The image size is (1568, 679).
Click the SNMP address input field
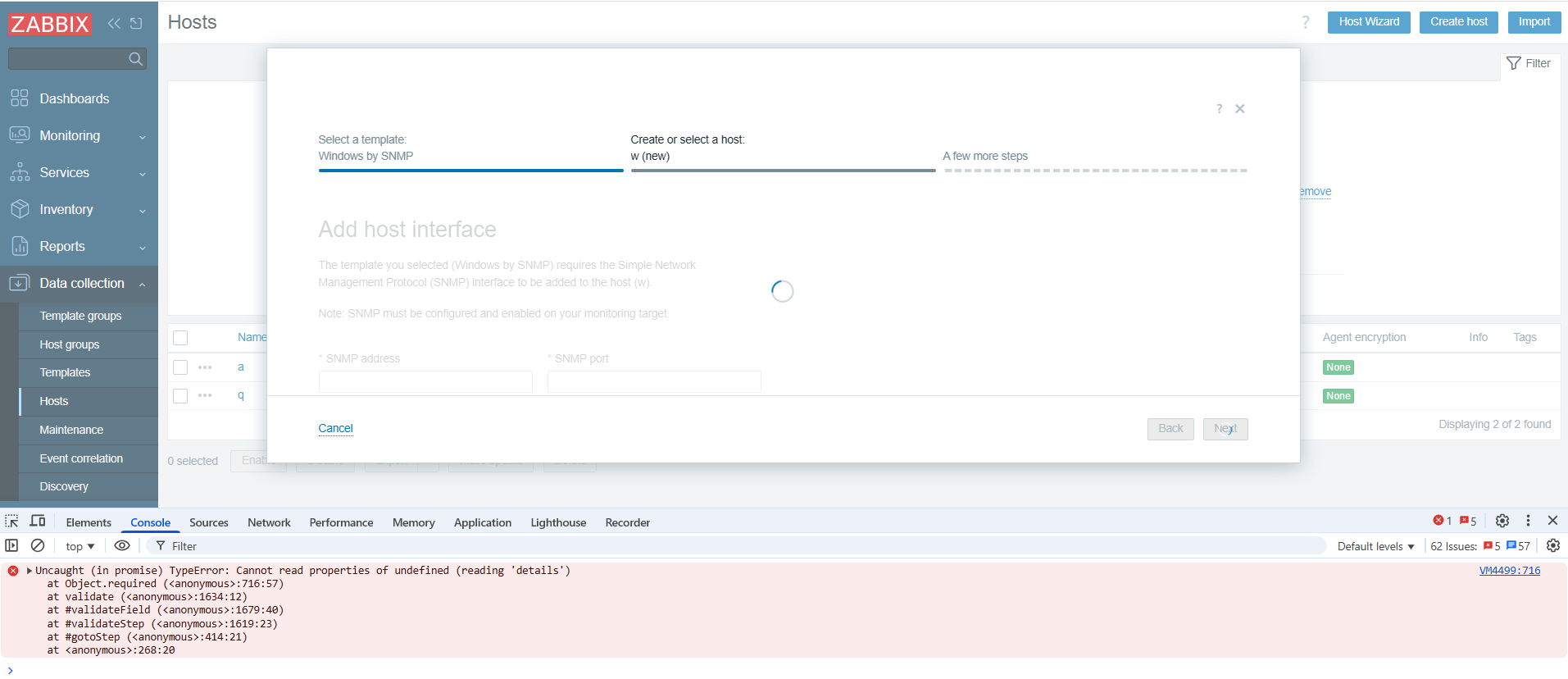coord(425,381)
